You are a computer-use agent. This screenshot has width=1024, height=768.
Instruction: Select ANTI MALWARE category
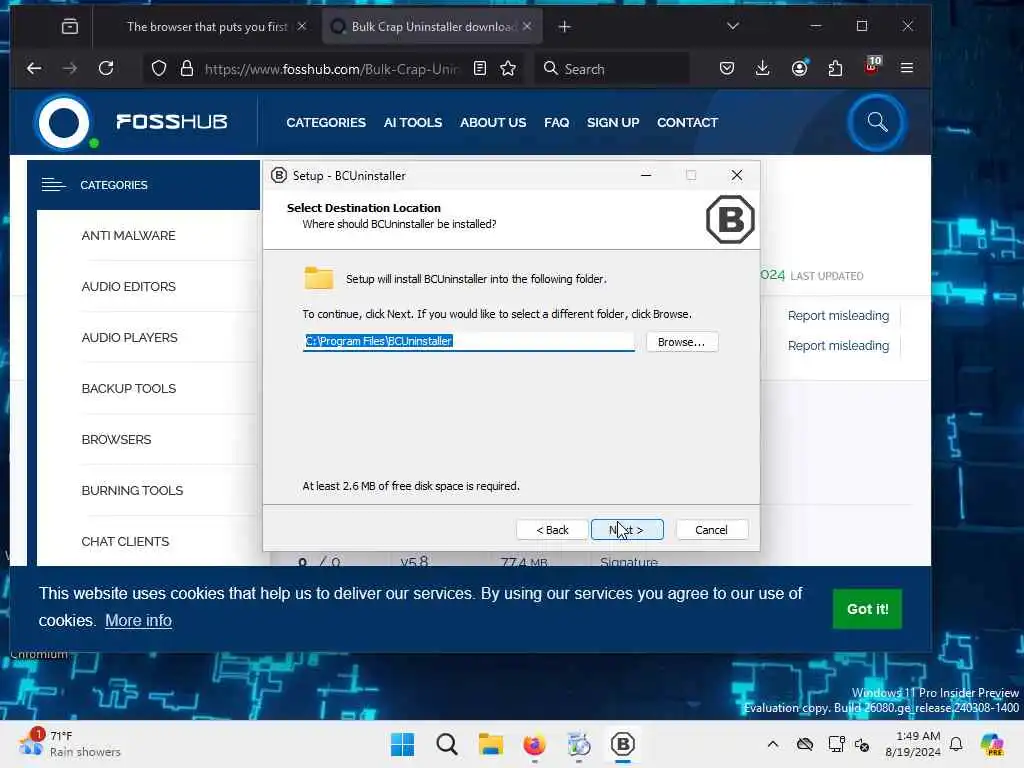[129, 236]
